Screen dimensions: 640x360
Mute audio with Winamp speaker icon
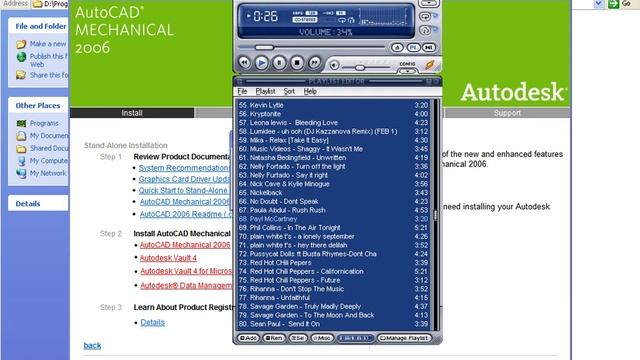pos(334,65)
